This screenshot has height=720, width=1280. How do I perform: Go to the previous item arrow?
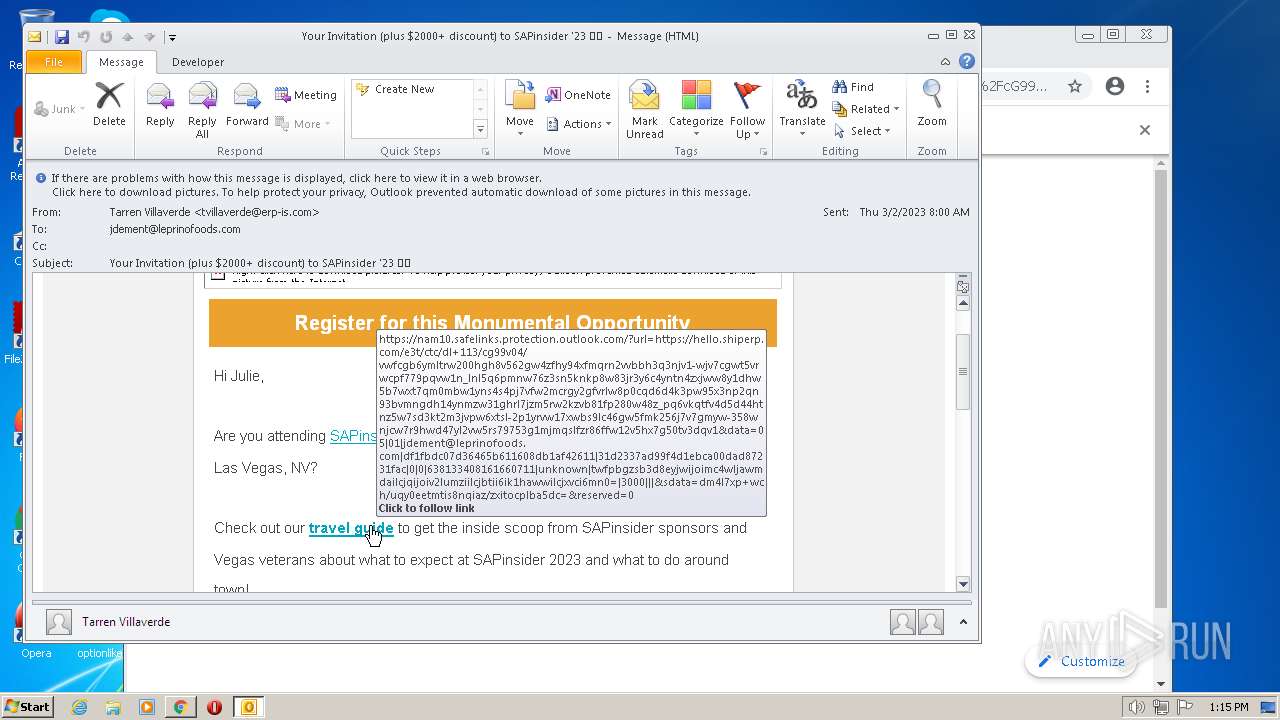[x=127, y=37]
